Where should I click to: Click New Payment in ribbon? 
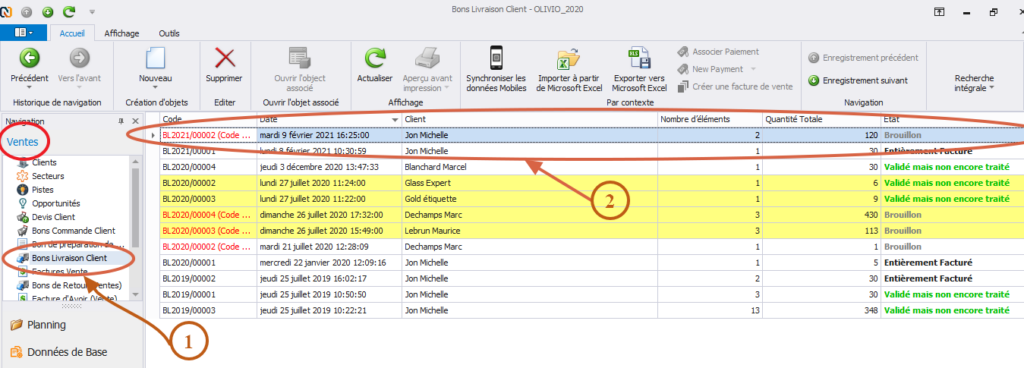[x=711, y=69]
